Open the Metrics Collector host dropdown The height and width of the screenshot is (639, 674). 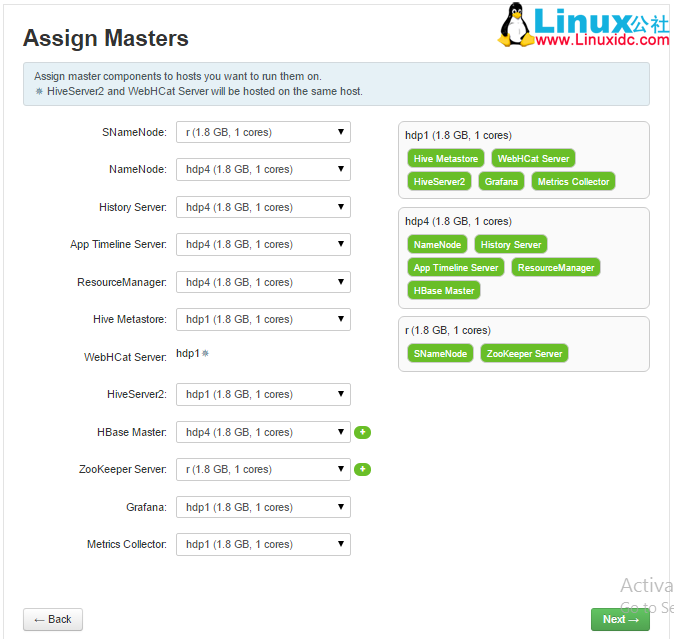point(263,544)
